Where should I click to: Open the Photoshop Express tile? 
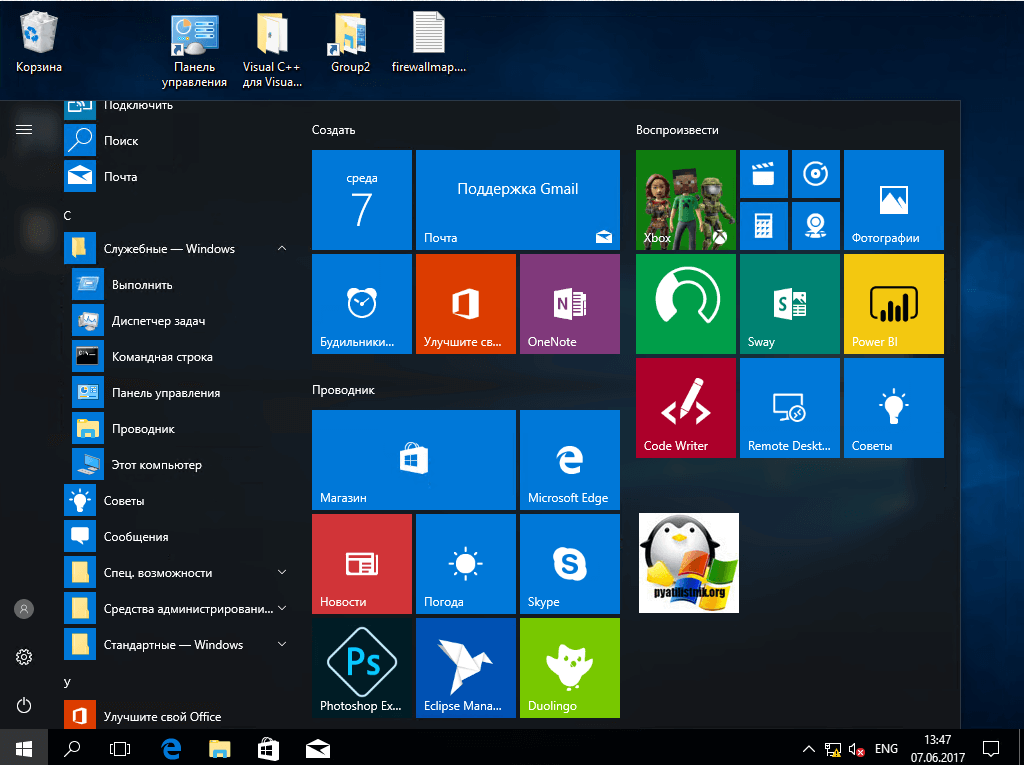click(362, 668)
